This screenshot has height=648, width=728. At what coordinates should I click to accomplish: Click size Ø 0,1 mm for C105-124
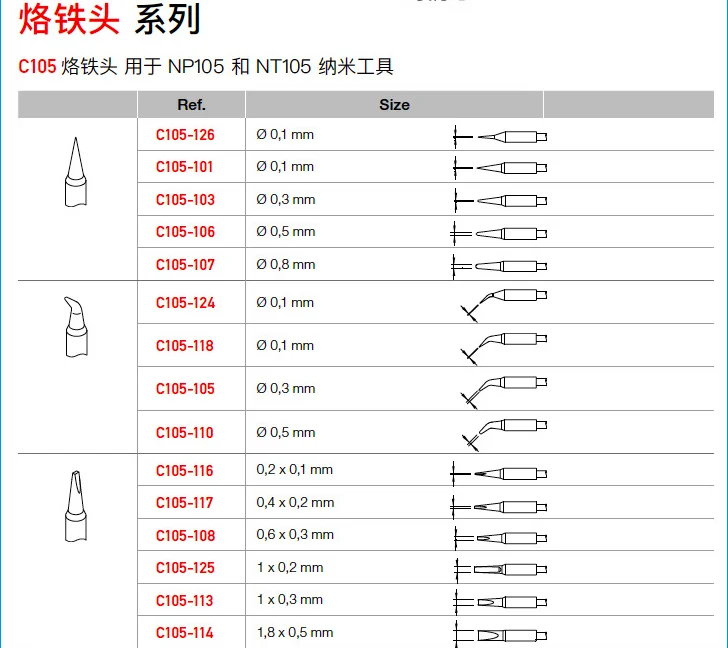pyautogui.click(x=285, y=303)
